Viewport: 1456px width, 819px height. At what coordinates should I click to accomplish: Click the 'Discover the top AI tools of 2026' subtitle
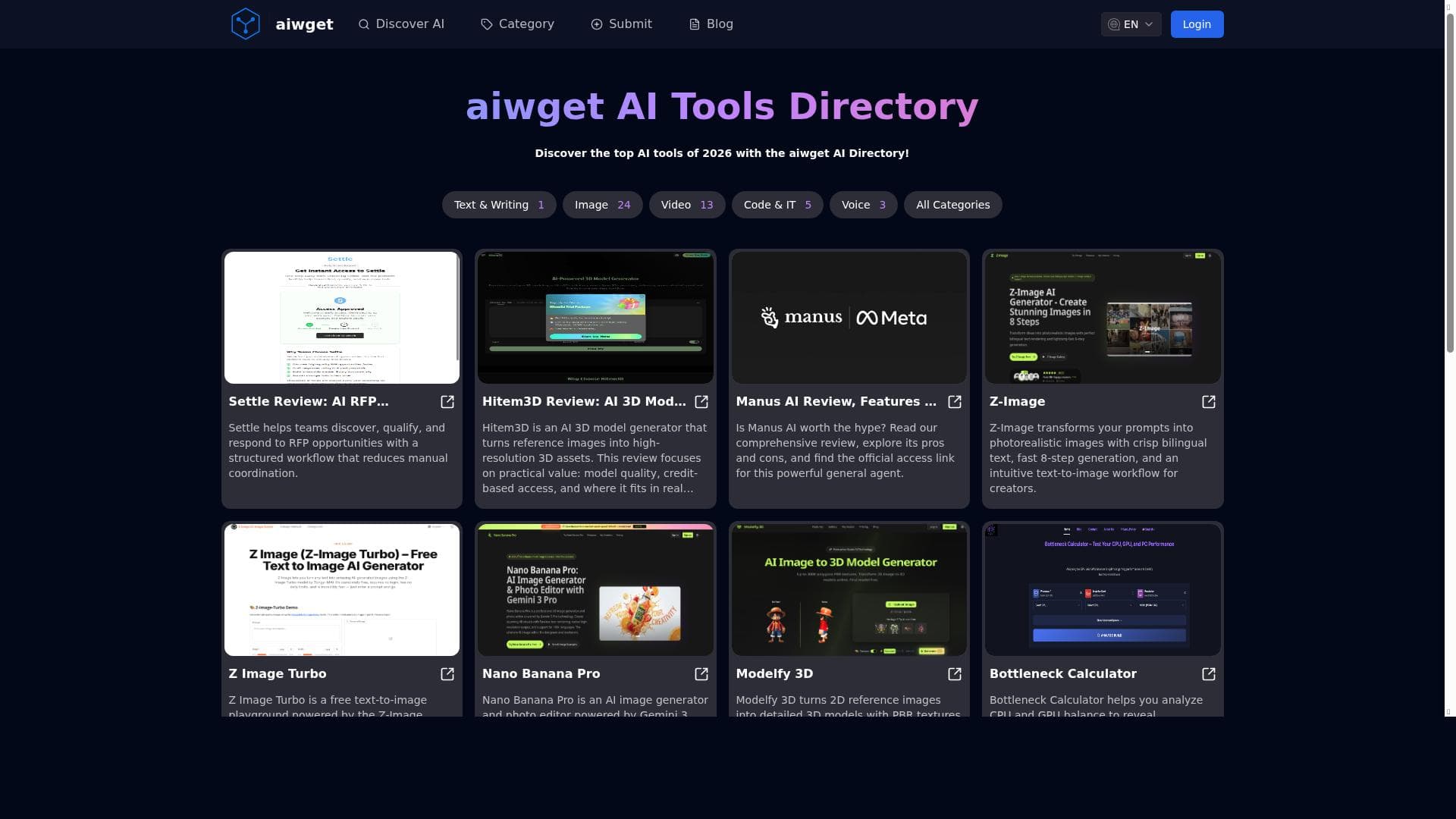pos(722,153)
